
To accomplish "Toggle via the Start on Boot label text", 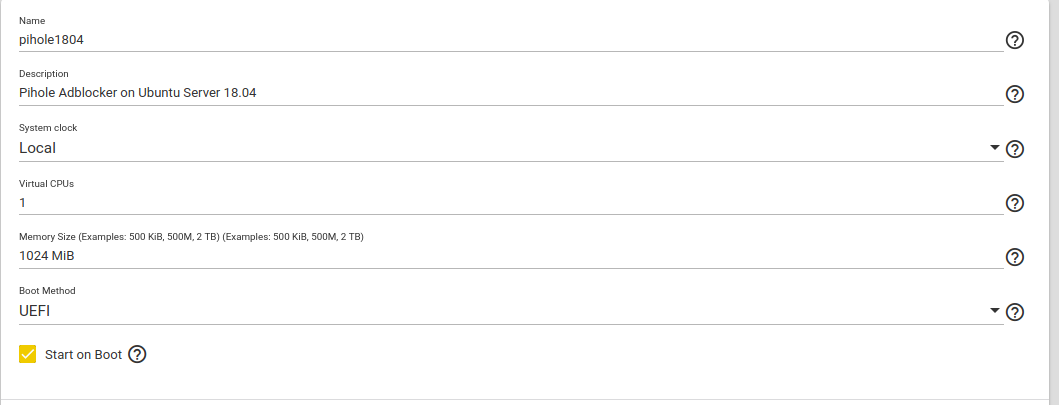I will pyautogui.click(x=83, y=354).
